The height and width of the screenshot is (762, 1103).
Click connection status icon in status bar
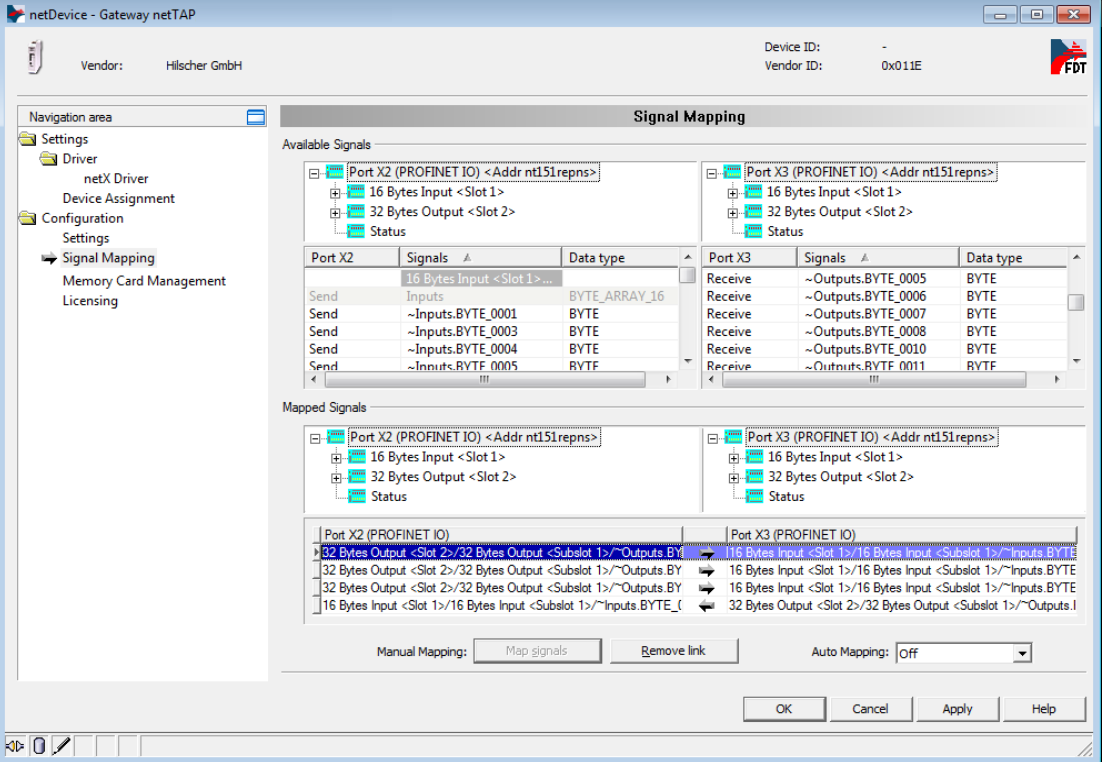tap(15, 746)
